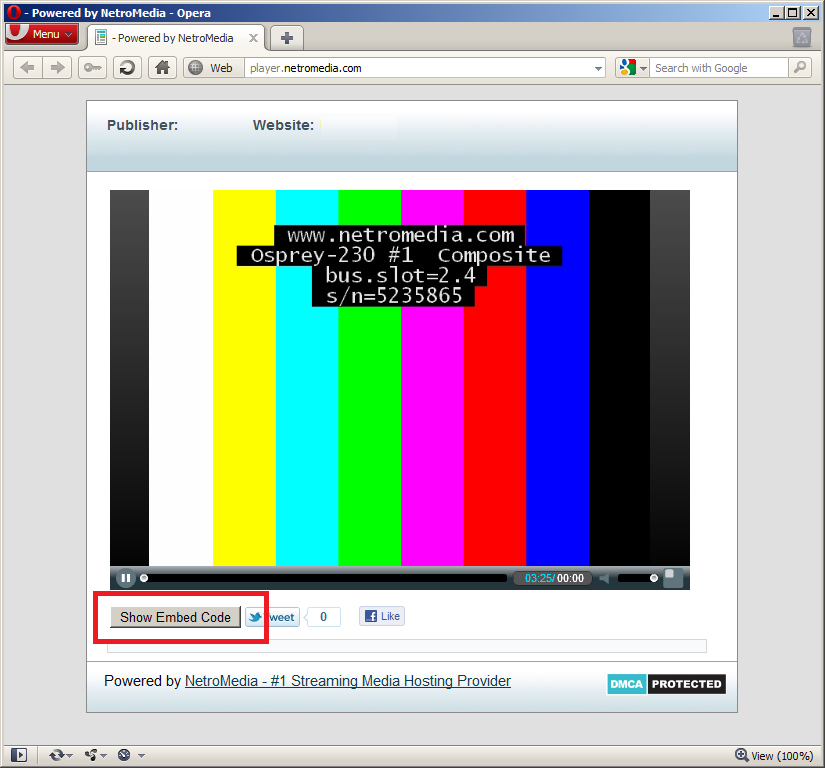Focus the Search with Google field
825x768 pixels.
[x=718, y=68]
